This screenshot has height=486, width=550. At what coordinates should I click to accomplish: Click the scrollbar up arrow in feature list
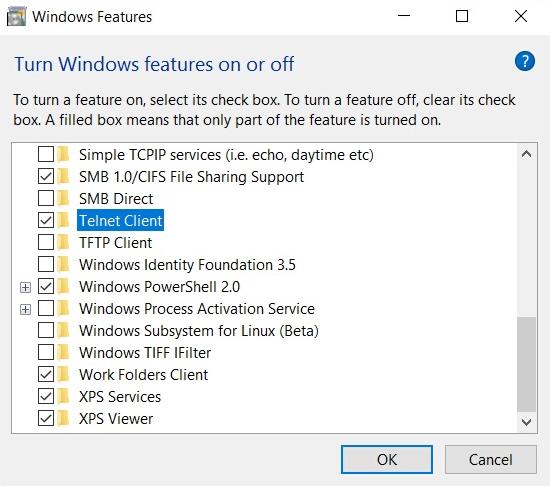pos(526,154)
